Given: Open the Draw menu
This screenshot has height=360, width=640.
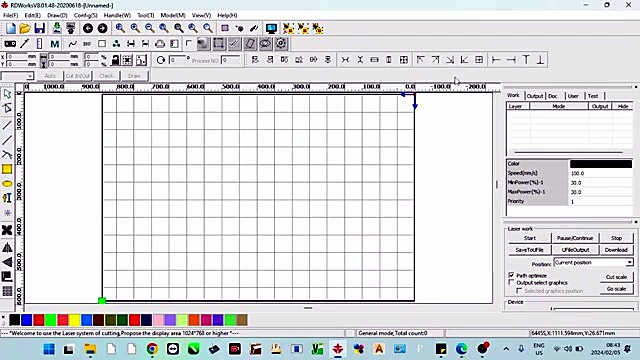Looking at the screenshot, I should (x=57, y=15).
